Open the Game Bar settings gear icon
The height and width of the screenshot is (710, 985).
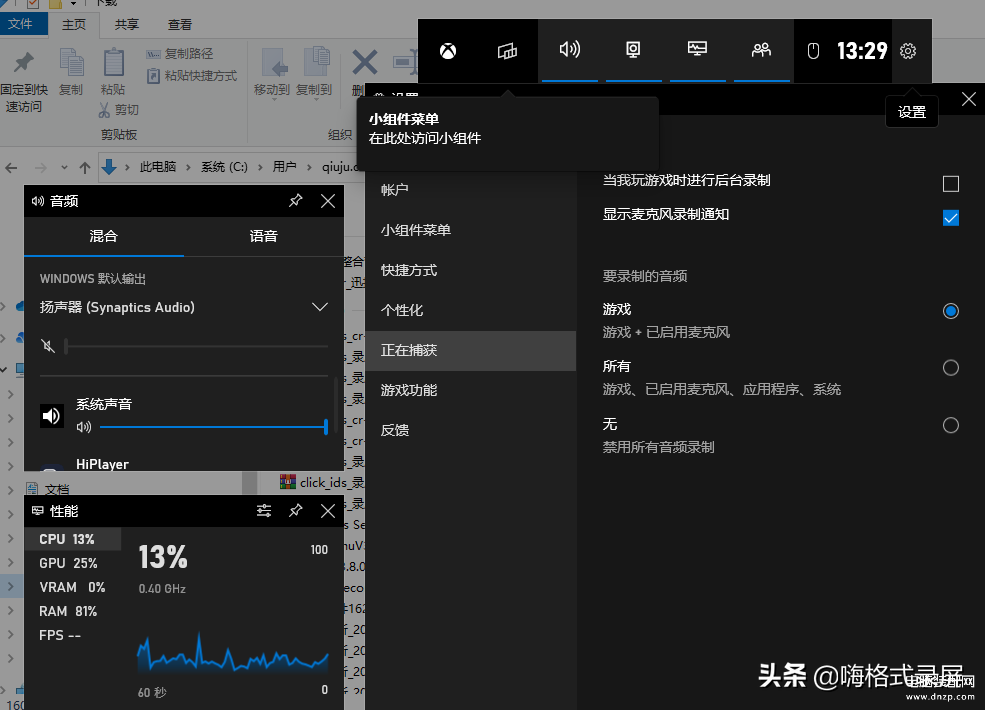(908, 51)
